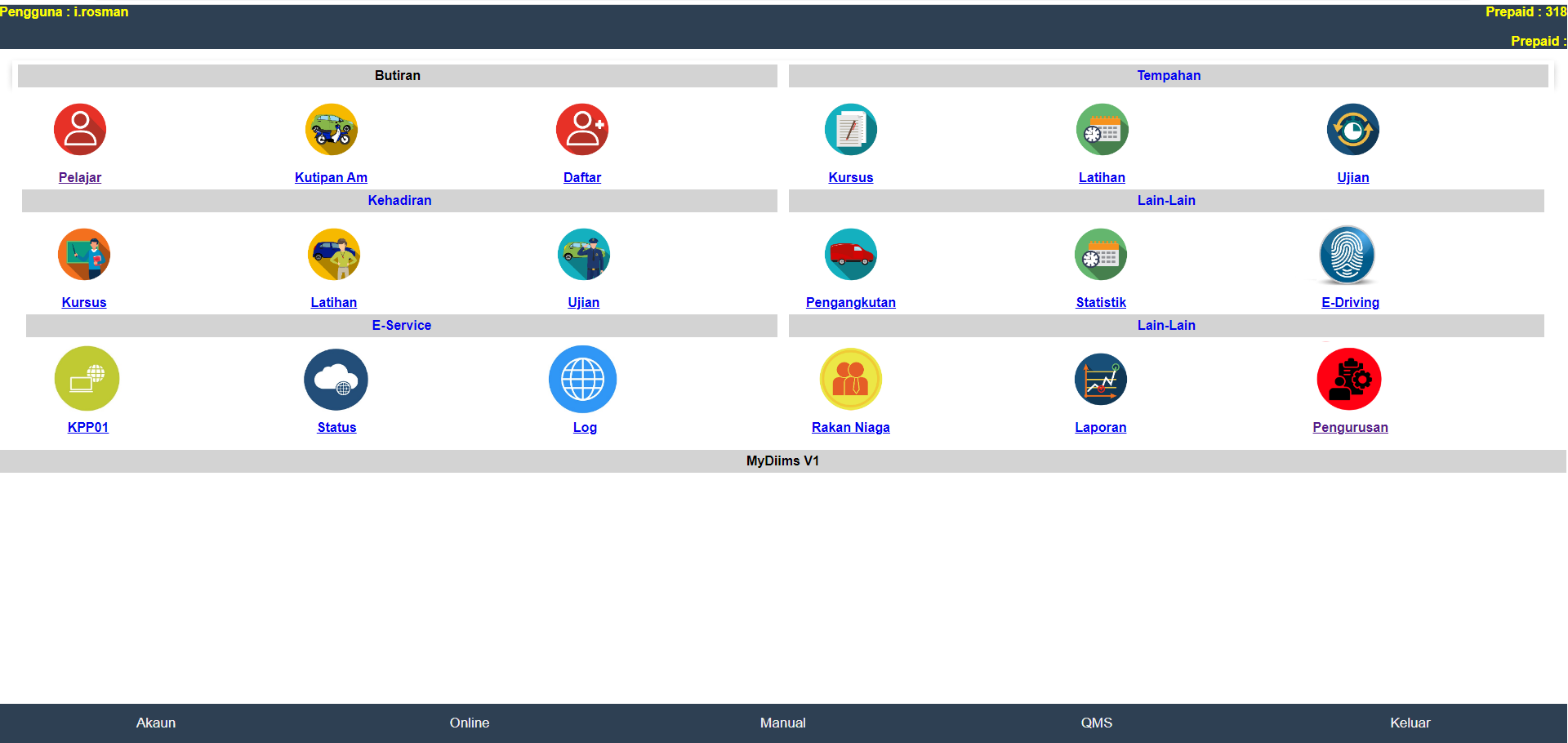
Task: Click the Tempahan Kursus text link
Action: (850, 177)
